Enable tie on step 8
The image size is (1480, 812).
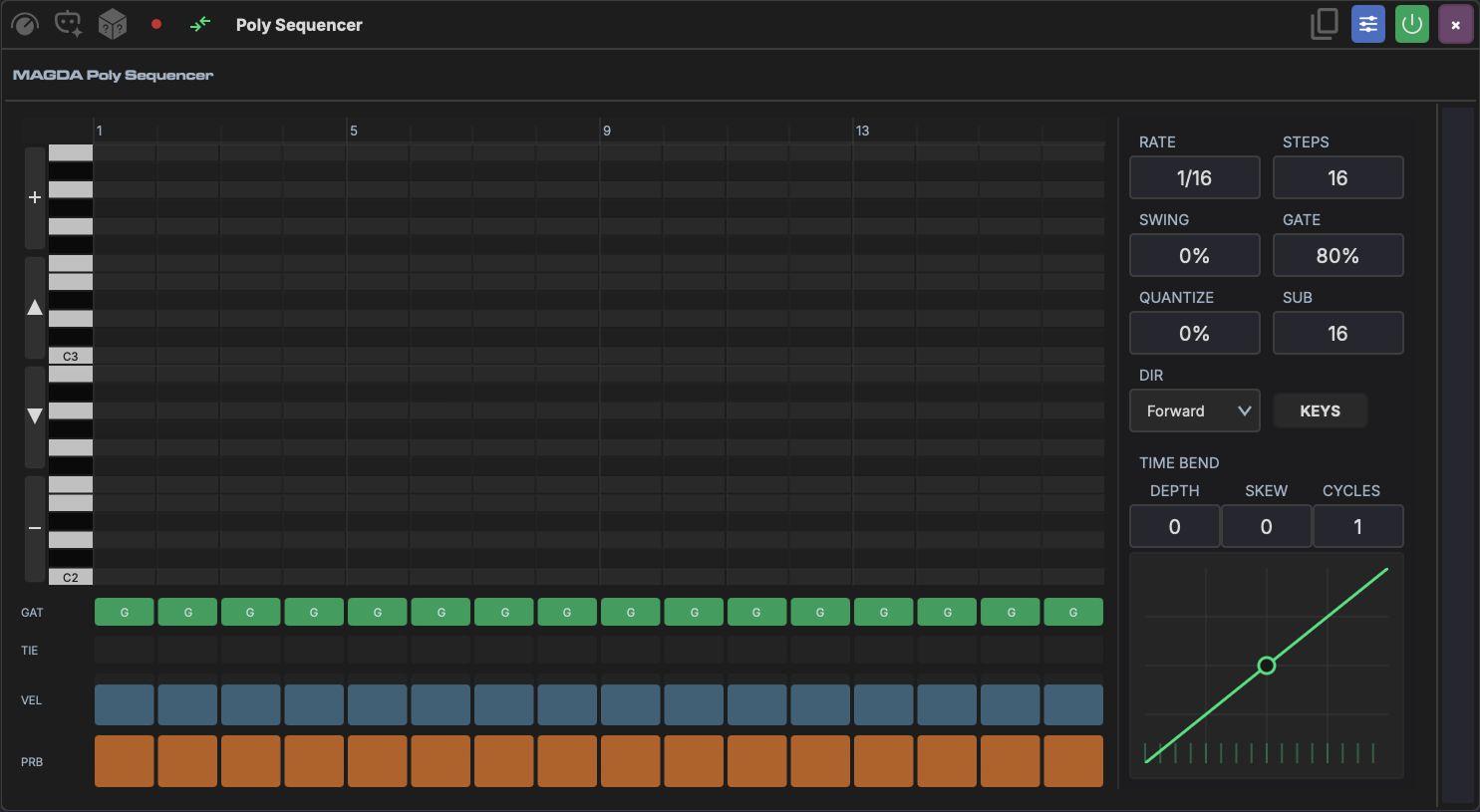click(567, 650)
